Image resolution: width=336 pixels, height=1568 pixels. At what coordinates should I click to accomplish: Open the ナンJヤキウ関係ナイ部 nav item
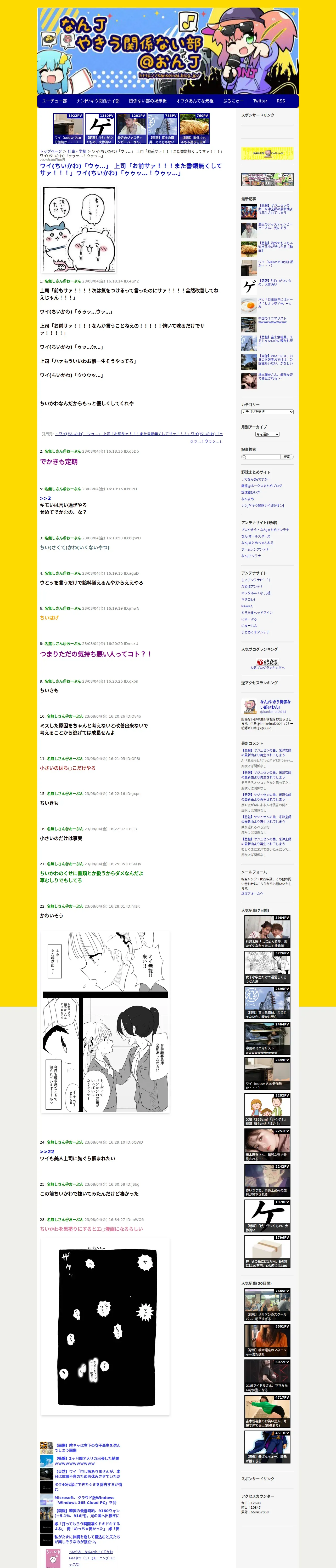tap(98, 101)
